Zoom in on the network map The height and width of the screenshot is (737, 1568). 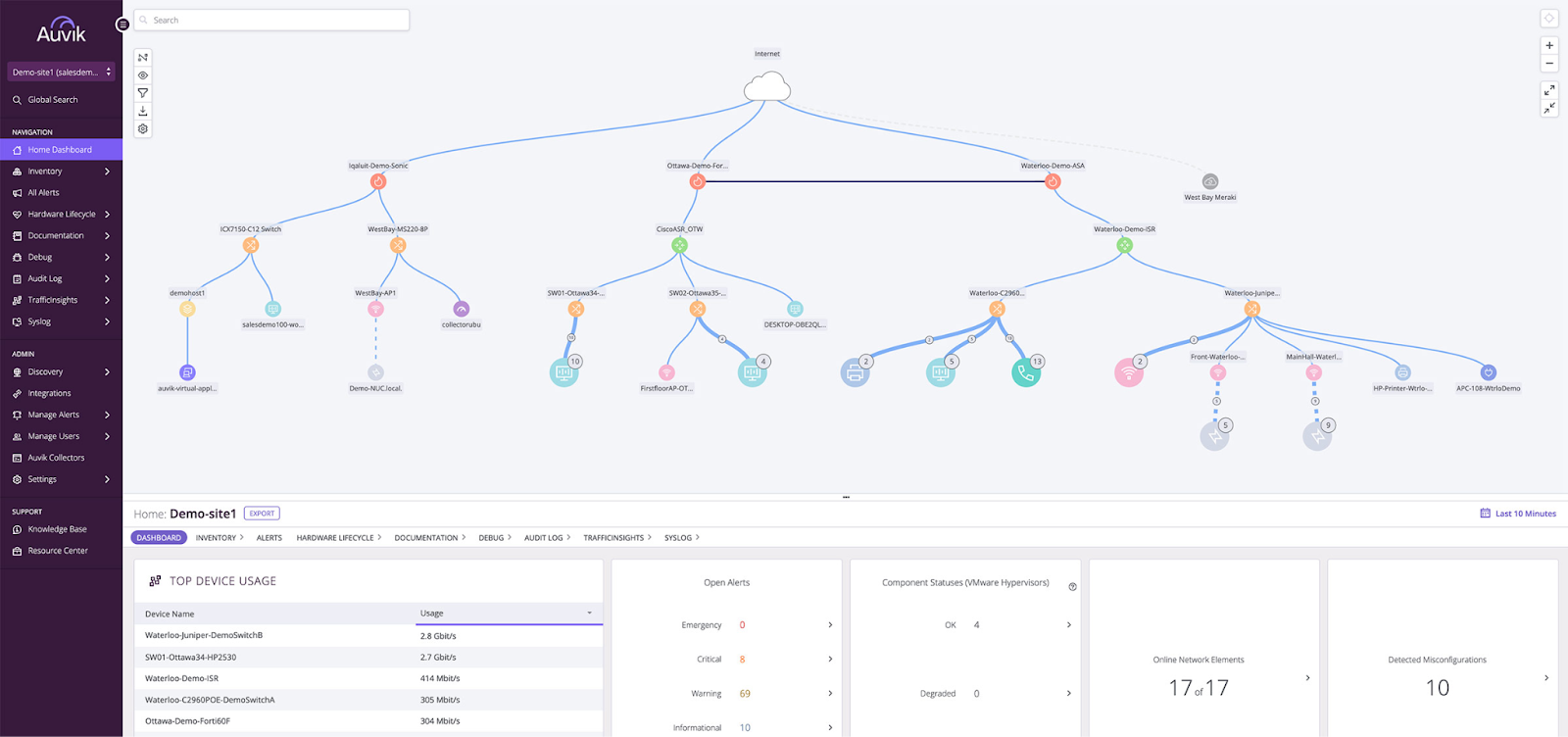click(1549, 45)
